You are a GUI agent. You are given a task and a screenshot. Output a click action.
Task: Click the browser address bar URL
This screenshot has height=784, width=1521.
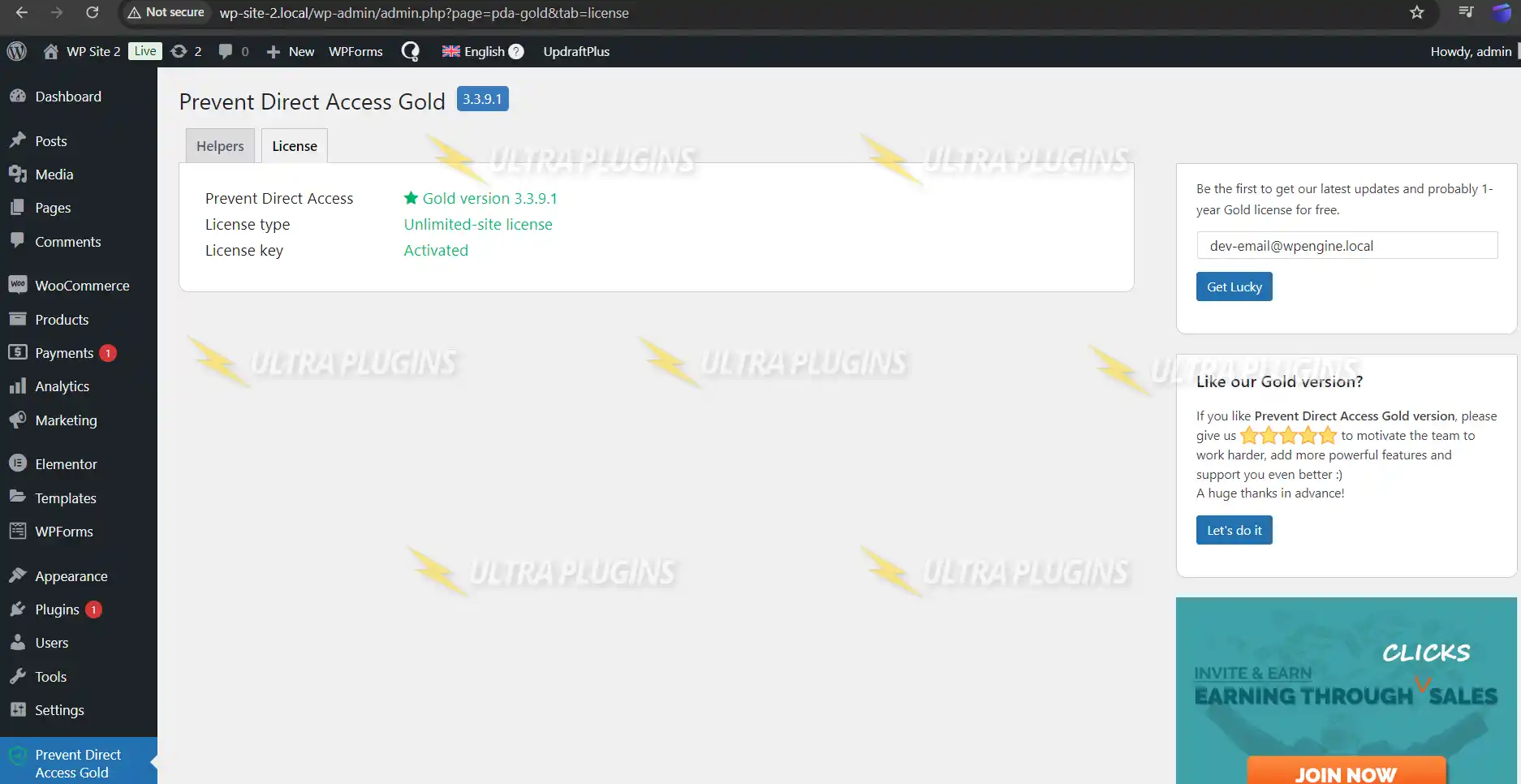(x=424, y=12)
